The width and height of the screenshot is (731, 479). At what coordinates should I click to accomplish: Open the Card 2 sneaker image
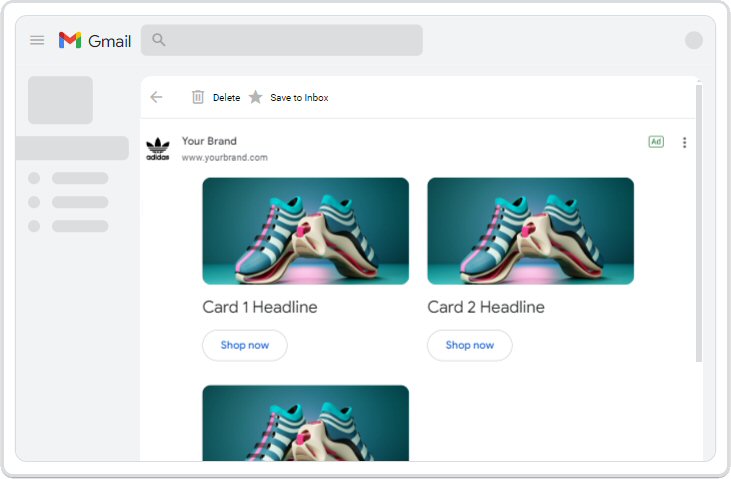click(531, 231)
